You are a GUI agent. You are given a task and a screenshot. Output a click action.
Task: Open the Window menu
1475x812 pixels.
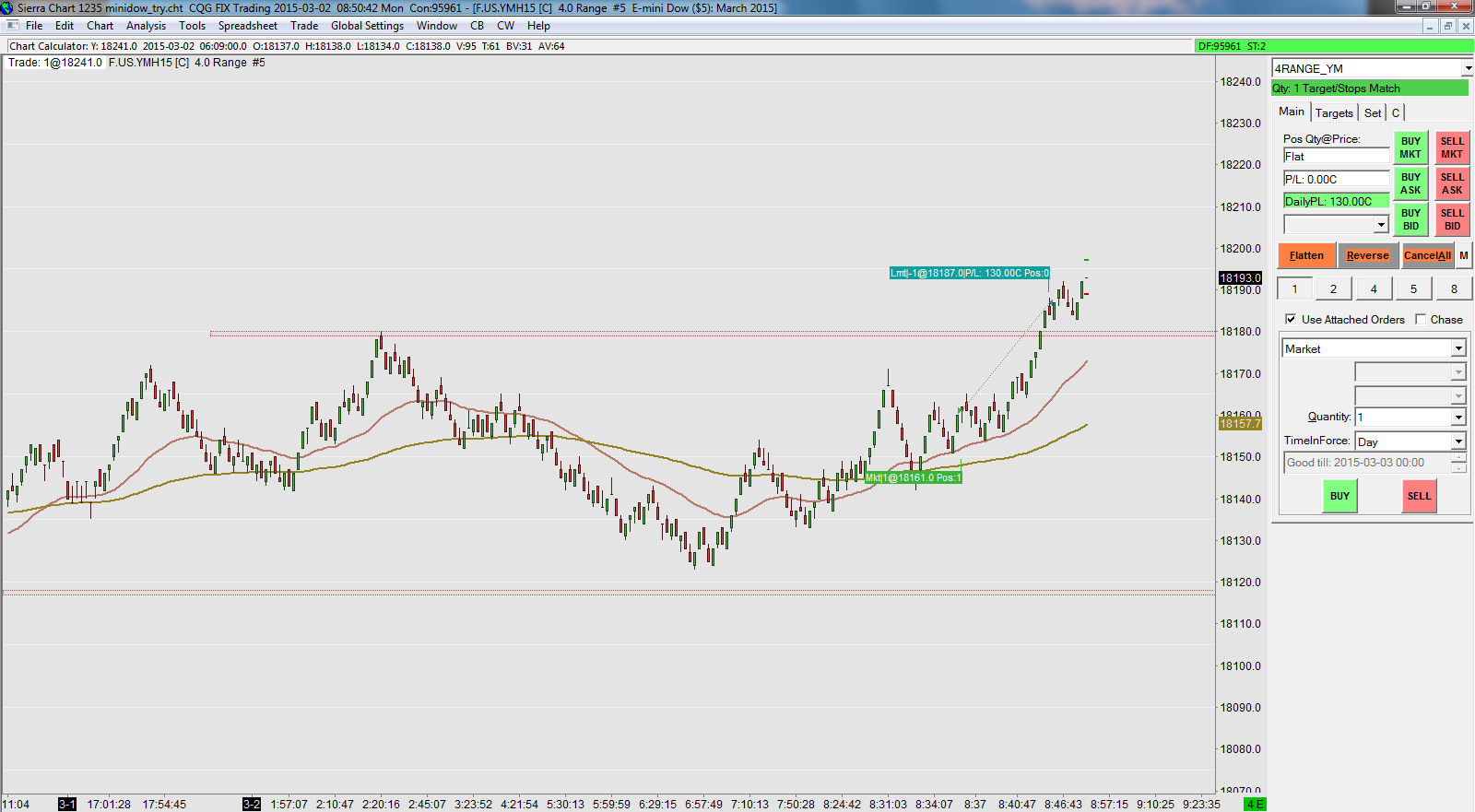tap(437, 26)
